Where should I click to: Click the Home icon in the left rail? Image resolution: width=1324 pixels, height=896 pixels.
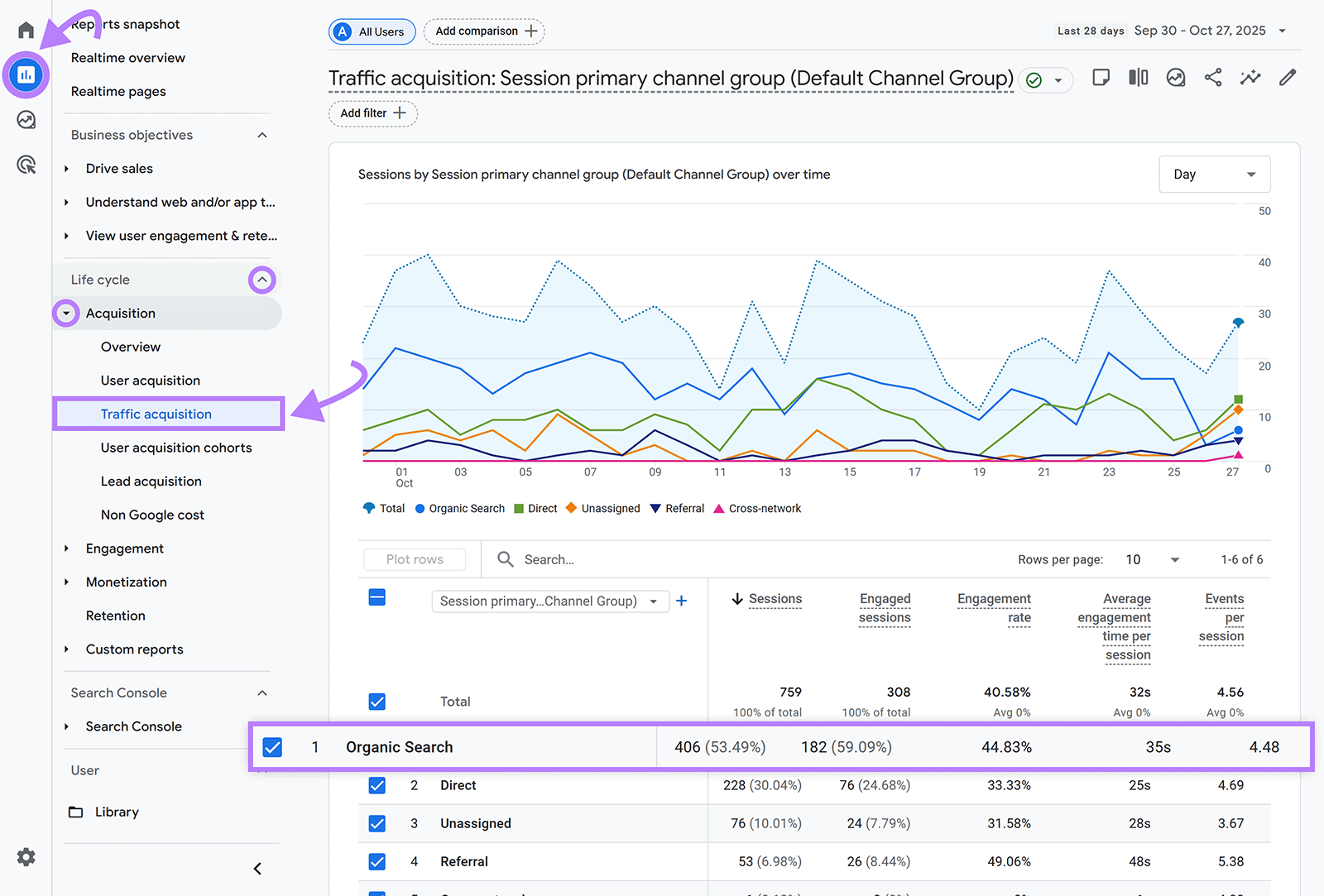coord(26,29)
